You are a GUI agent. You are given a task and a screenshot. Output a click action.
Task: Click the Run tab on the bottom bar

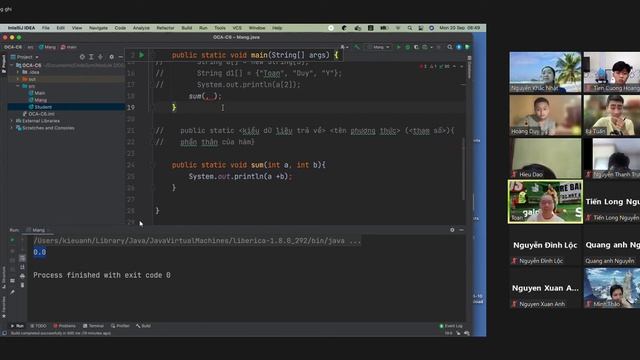pyautogui.click(x=17, y=326)
